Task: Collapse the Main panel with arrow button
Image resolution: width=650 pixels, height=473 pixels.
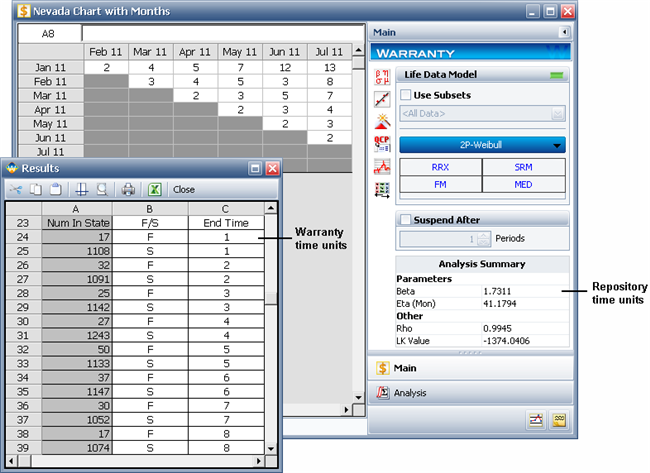Action: pos(563,33)
